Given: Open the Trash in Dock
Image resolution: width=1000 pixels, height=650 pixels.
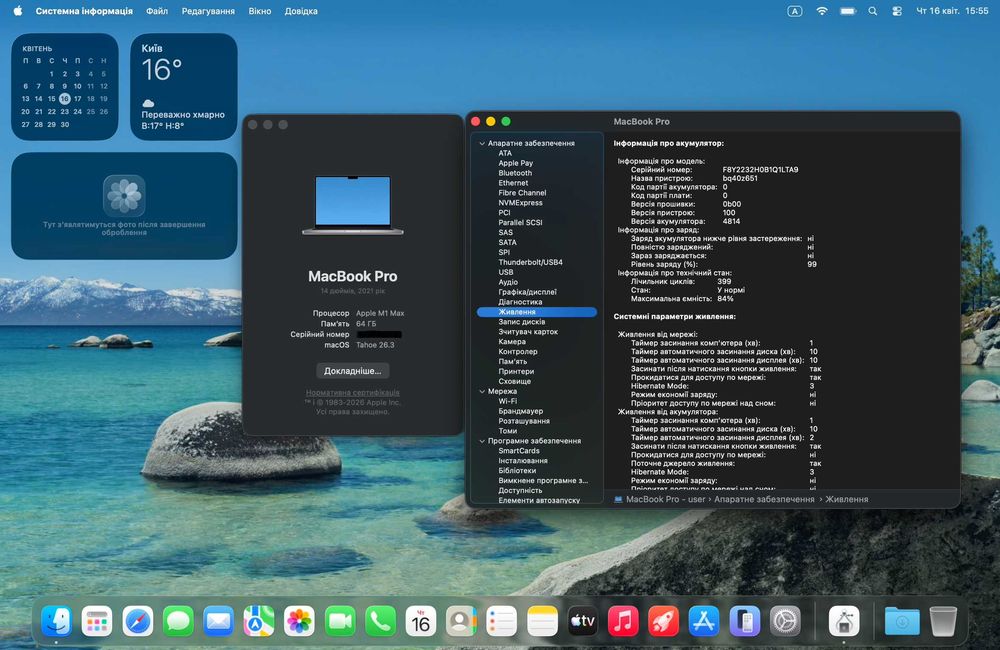Looking at the screenshot, I should pyautogui.click(x=943, y=621).
